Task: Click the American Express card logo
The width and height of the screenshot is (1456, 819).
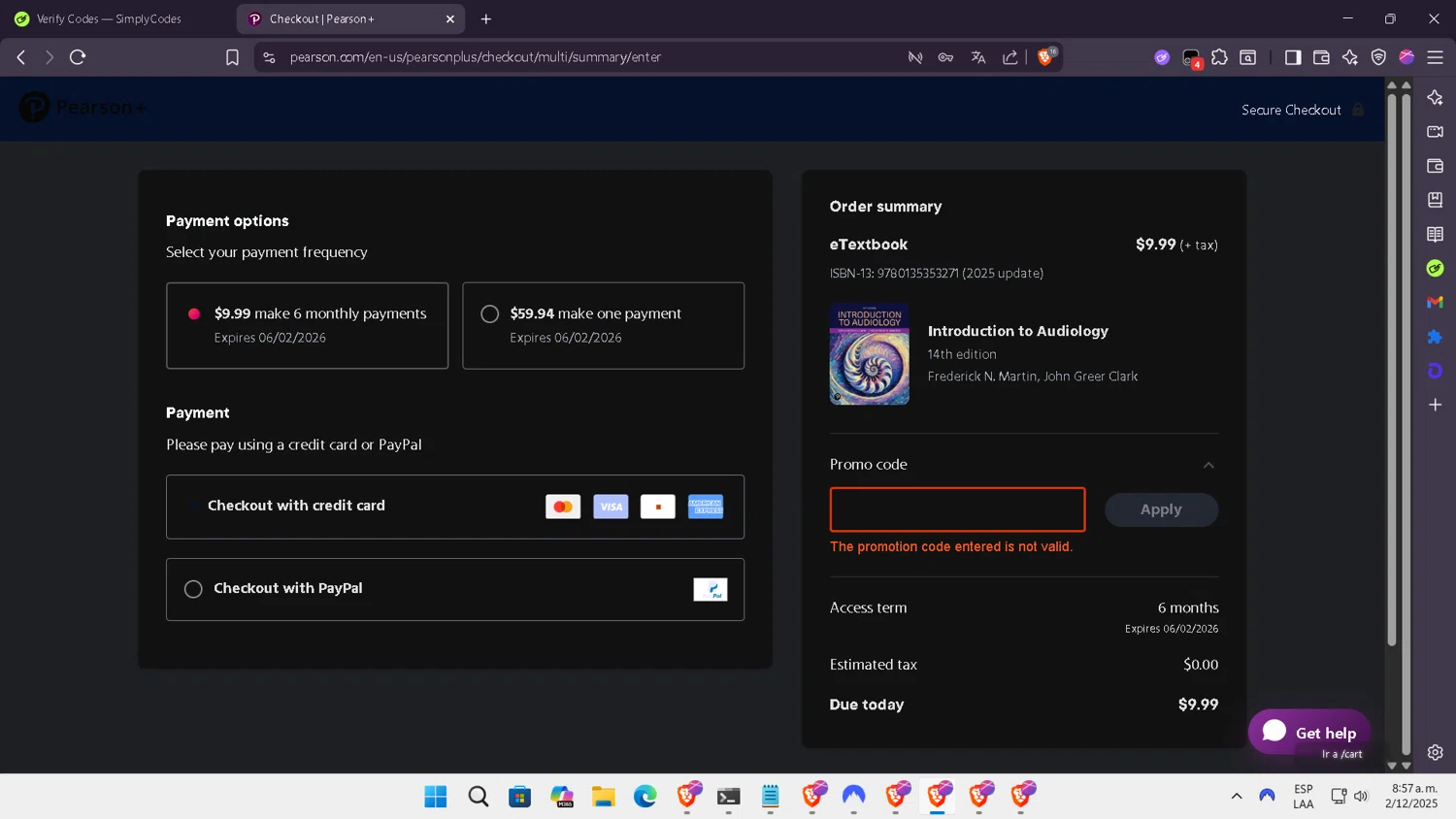Action: coord(706,507)
